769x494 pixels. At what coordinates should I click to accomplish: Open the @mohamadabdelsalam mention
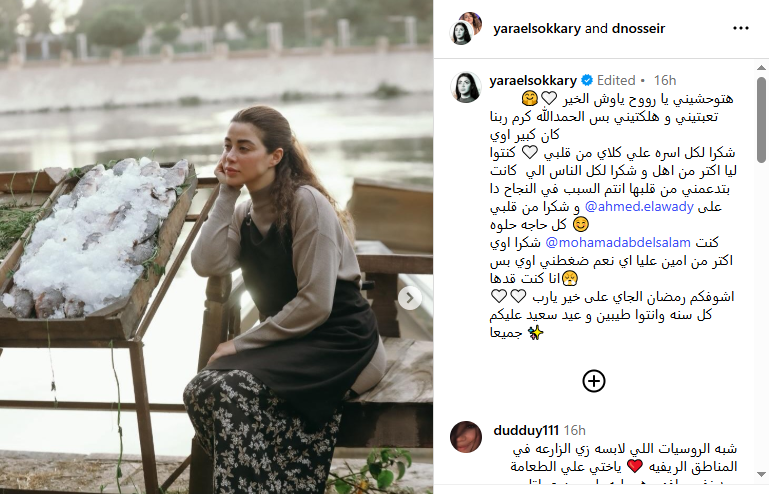pos(618,242)
